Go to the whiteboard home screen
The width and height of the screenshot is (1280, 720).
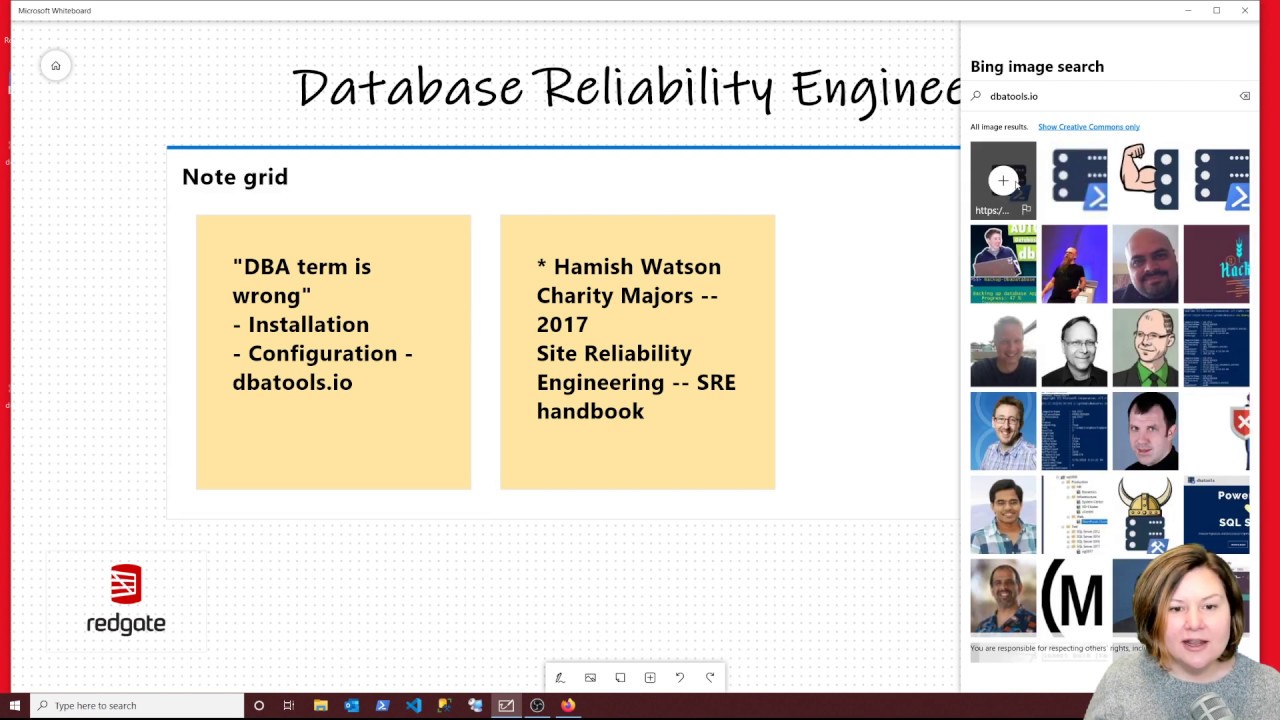56,66
